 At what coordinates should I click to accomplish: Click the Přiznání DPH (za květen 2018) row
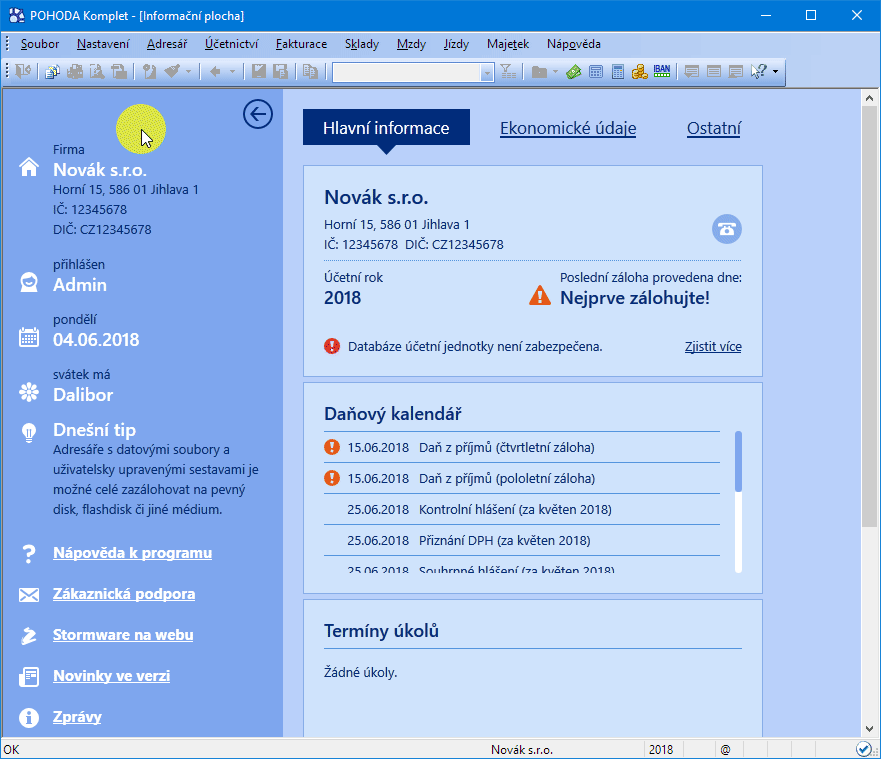[x=522, y=540]
